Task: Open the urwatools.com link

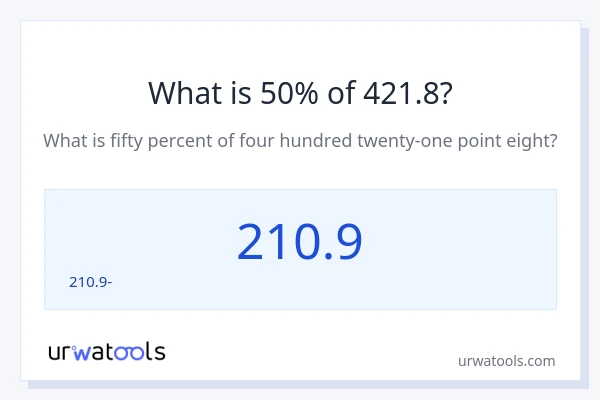Action: click(x=505, y=361)
